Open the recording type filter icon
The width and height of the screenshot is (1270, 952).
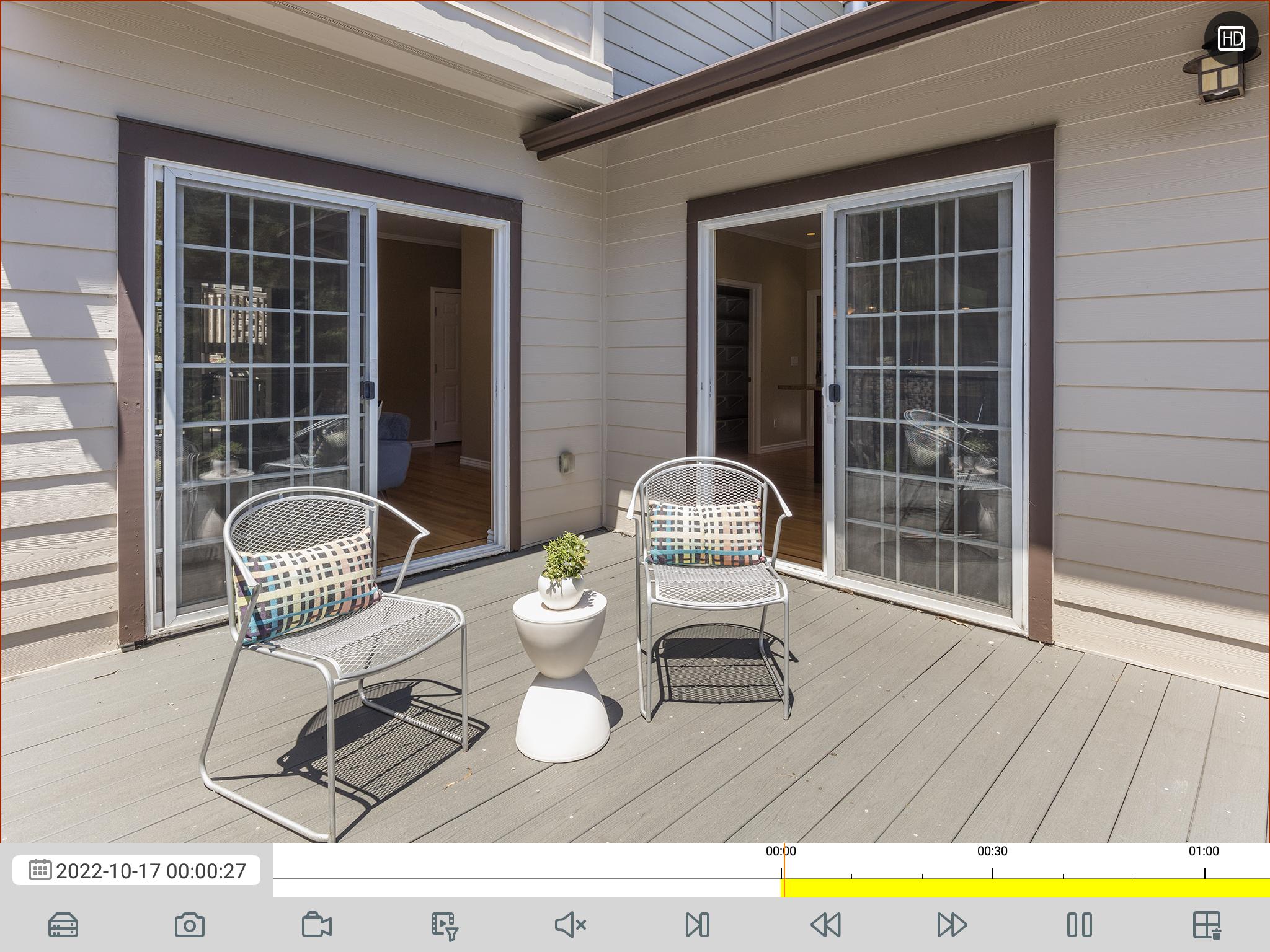(x=444, y=925)
